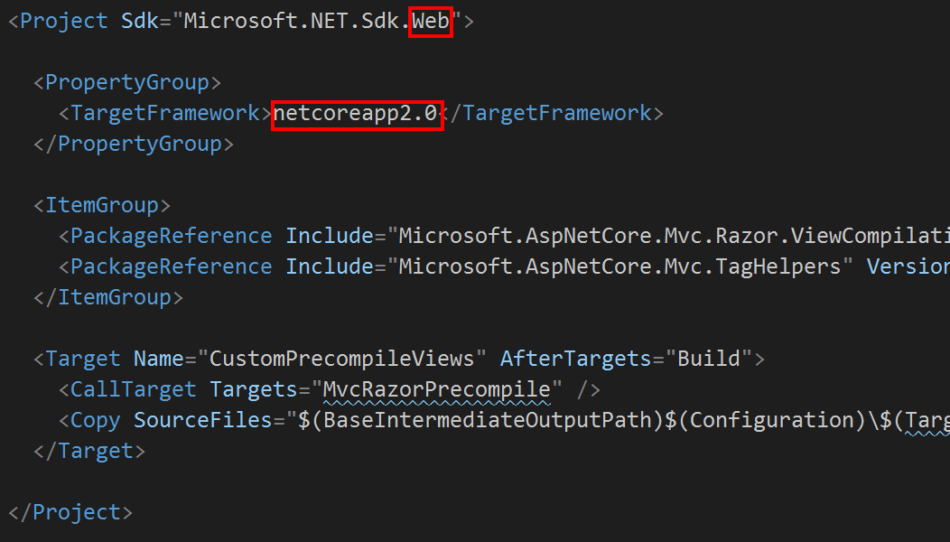950x542 pixels.
Task: Click the CallTarget element name
Action: pyautogui.click(x=133, y=390)
